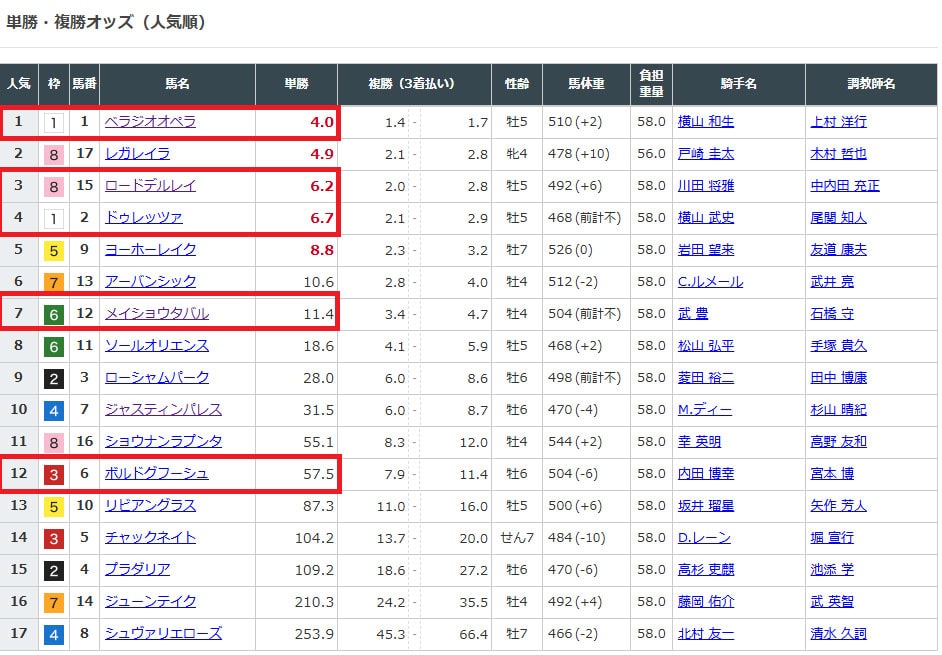Click the orange frame 7 badge beside アーバンシック
This screenshot has width=942, height=655.
click(53, 282)
